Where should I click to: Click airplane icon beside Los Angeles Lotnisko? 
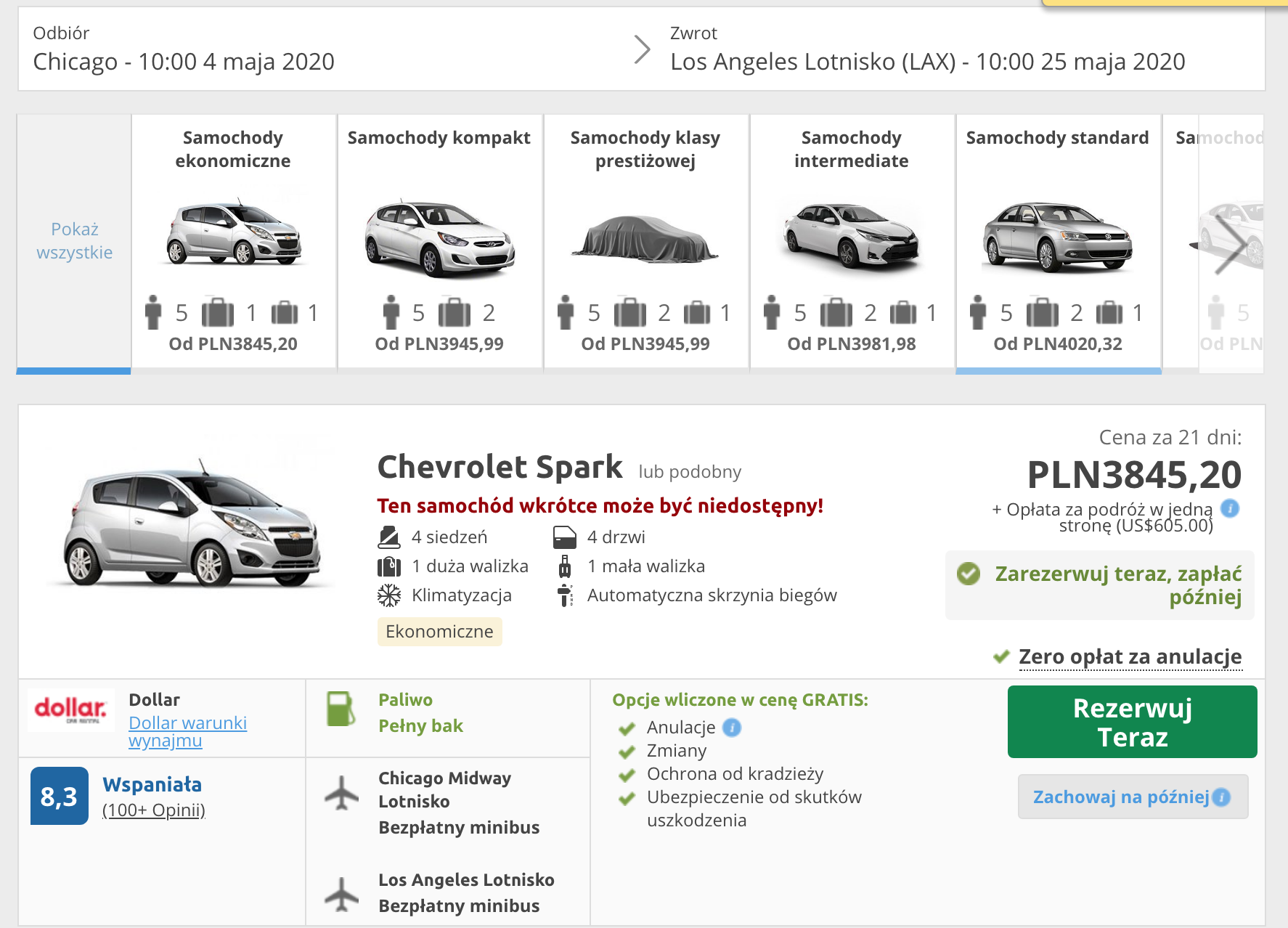[341, 894]
